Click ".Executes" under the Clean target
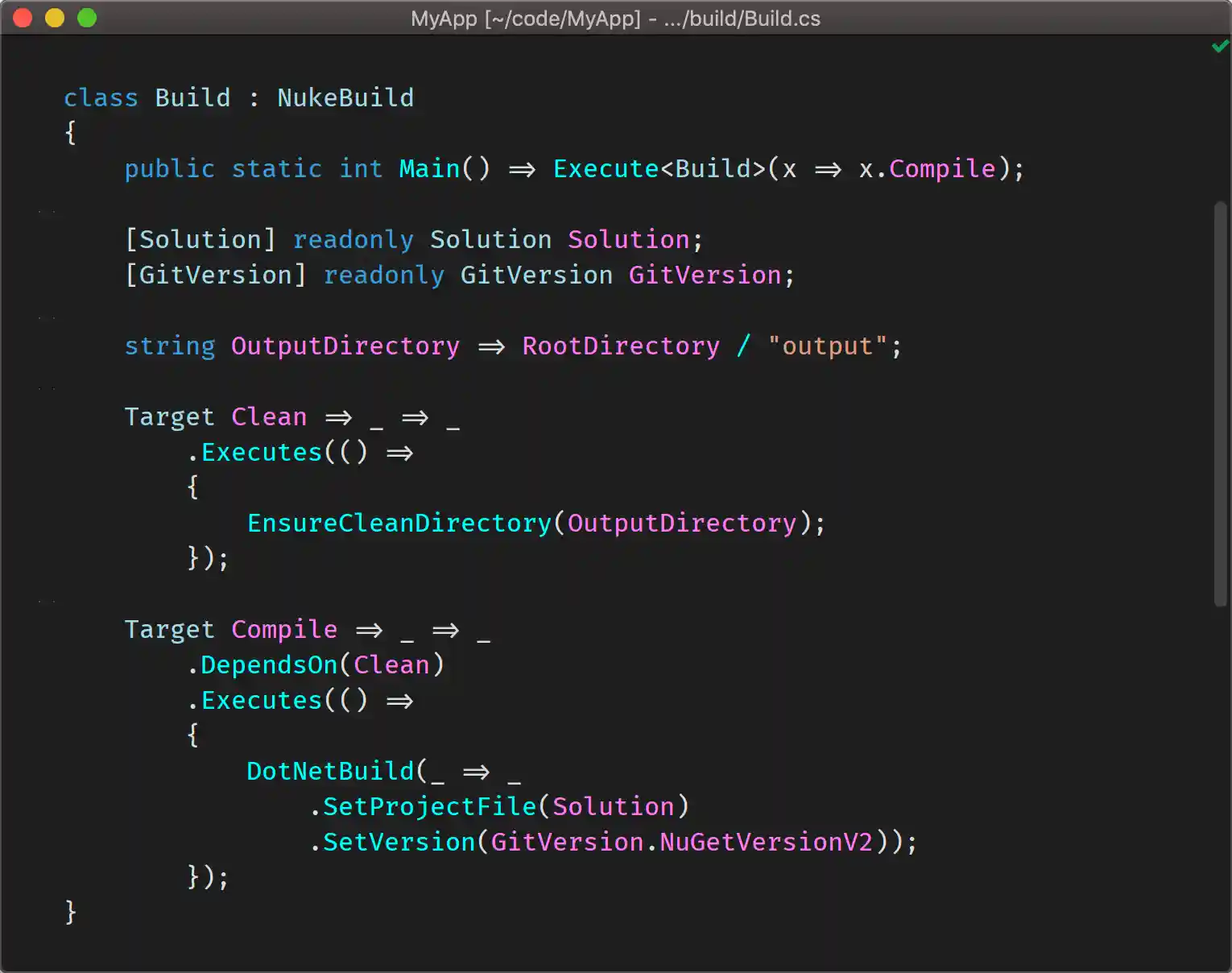This screenshot has height=973, width=1232. (x=254, y=453)
